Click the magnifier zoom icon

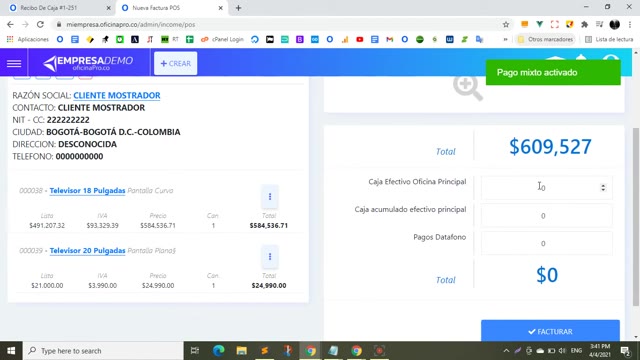click(467, 88)
